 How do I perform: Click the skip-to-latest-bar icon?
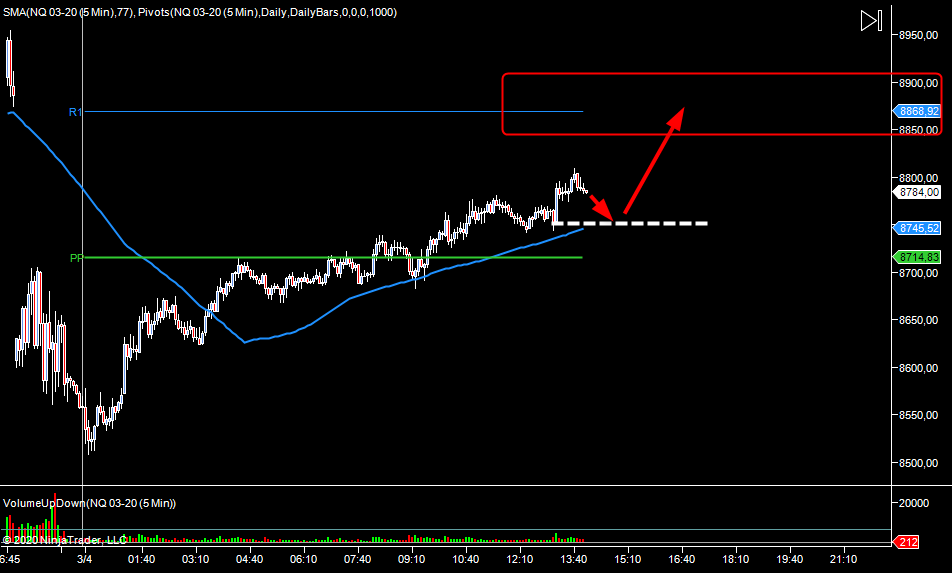[x=870, y=21]
